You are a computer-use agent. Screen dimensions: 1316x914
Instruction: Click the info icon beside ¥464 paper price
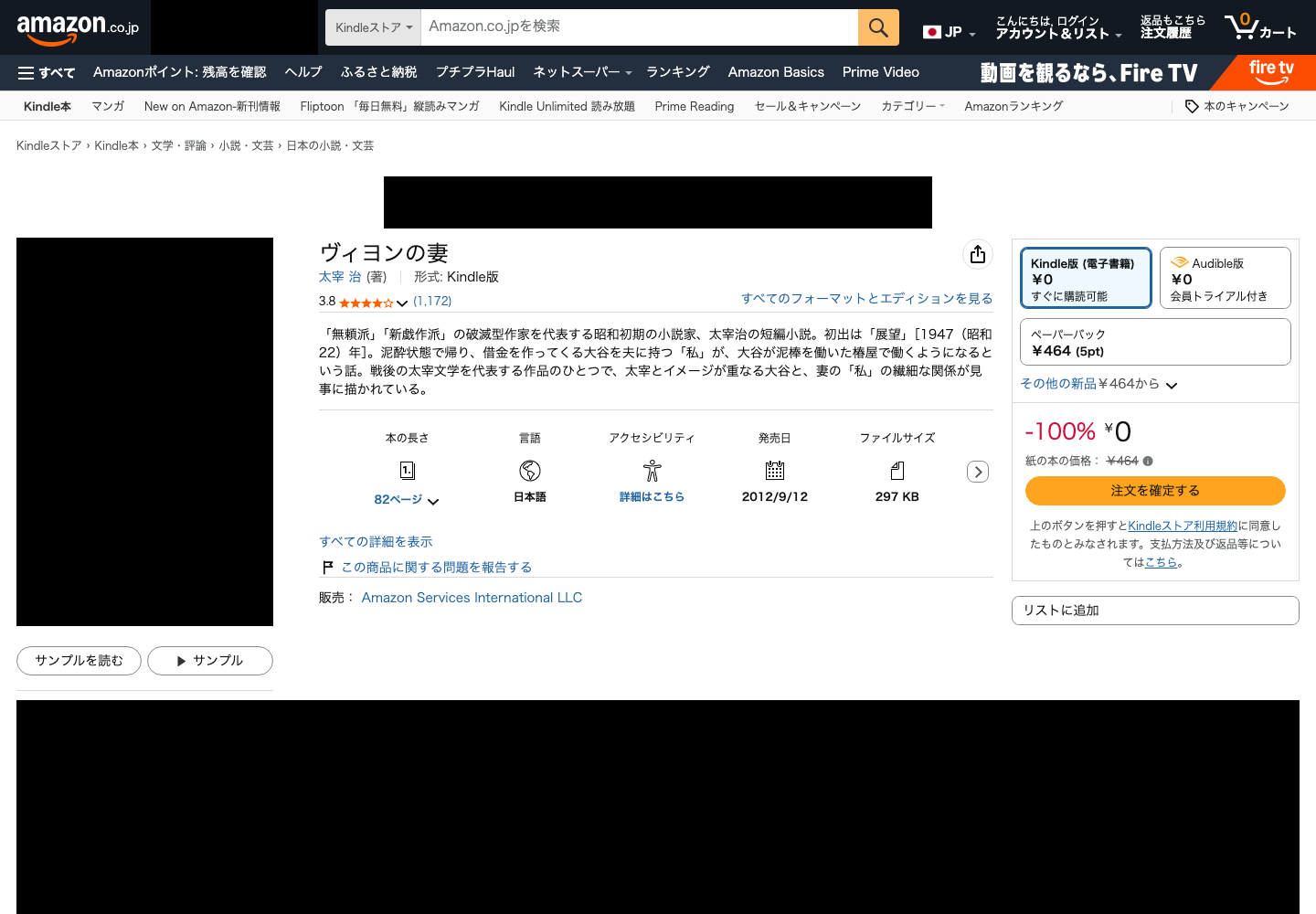1148,462
